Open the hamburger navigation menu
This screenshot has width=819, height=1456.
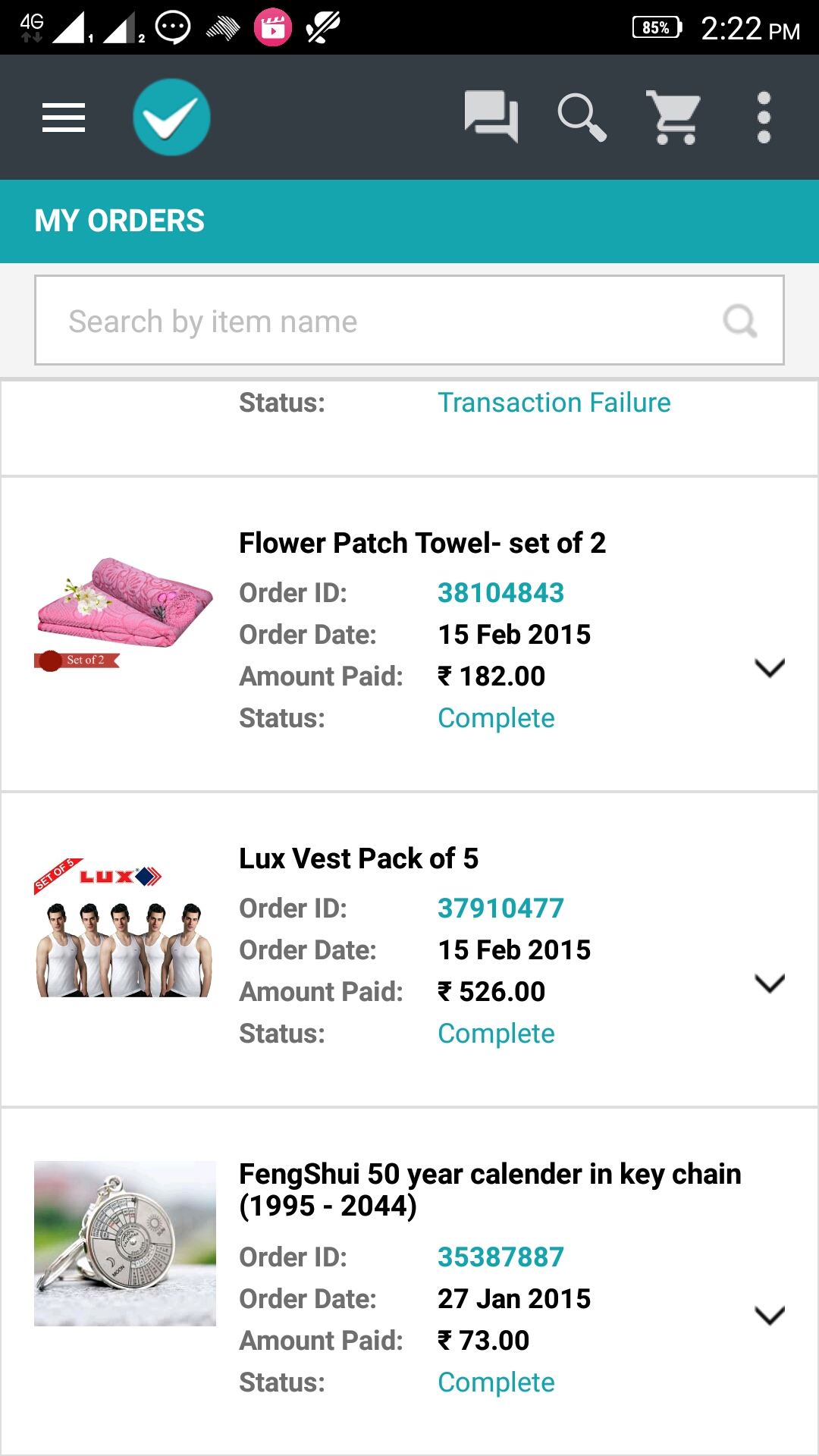point(64,118)
